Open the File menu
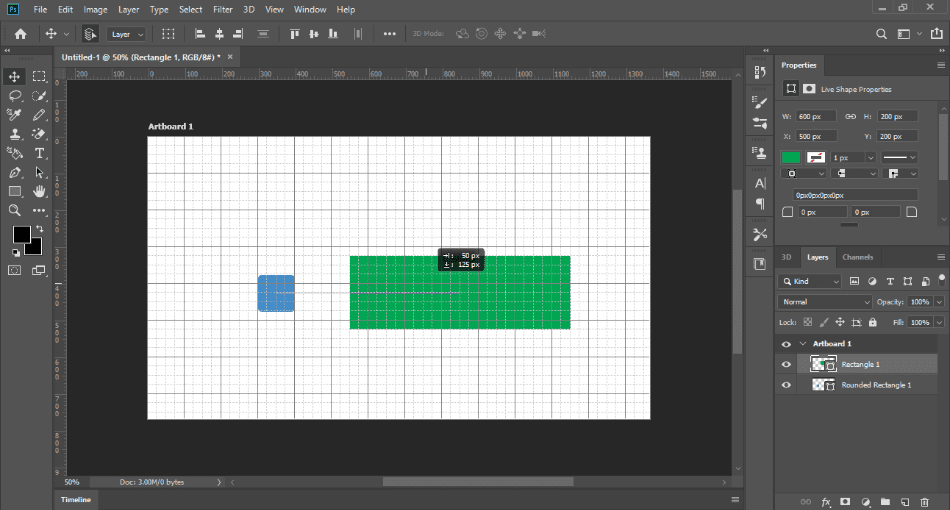 coord(41,10)
